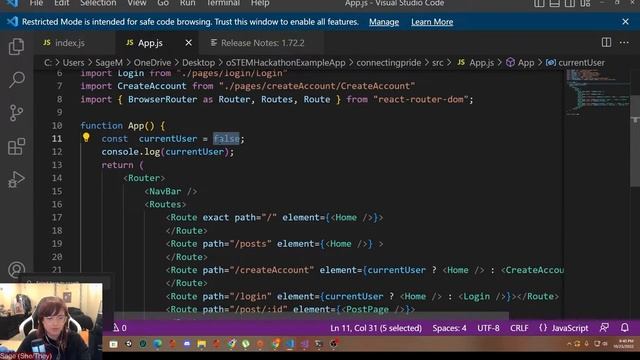
Task: Open Run and Debug view
Action: click(16, 180)
